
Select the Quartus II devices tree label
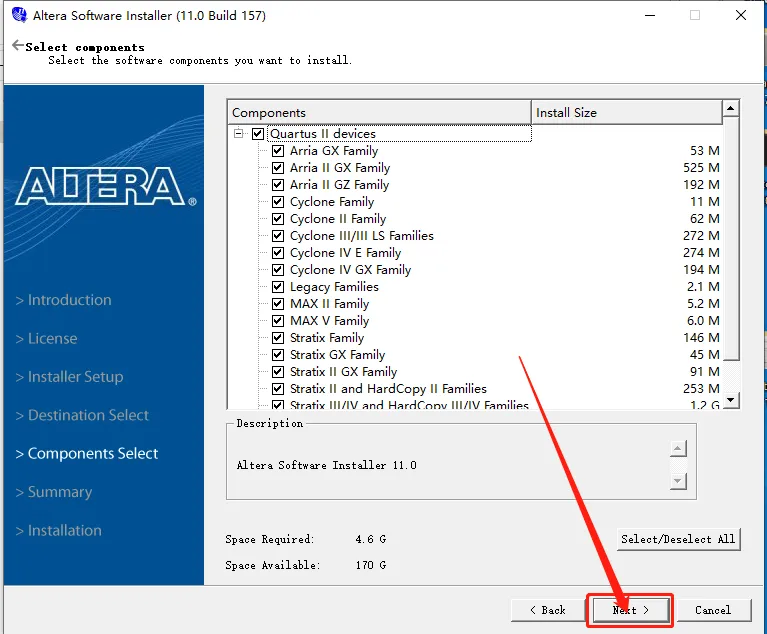pos(323,134)
